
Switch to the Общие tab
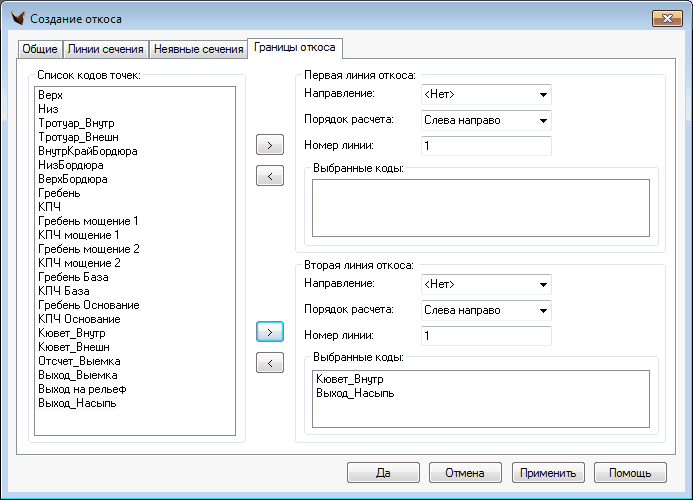pos(39,49)
